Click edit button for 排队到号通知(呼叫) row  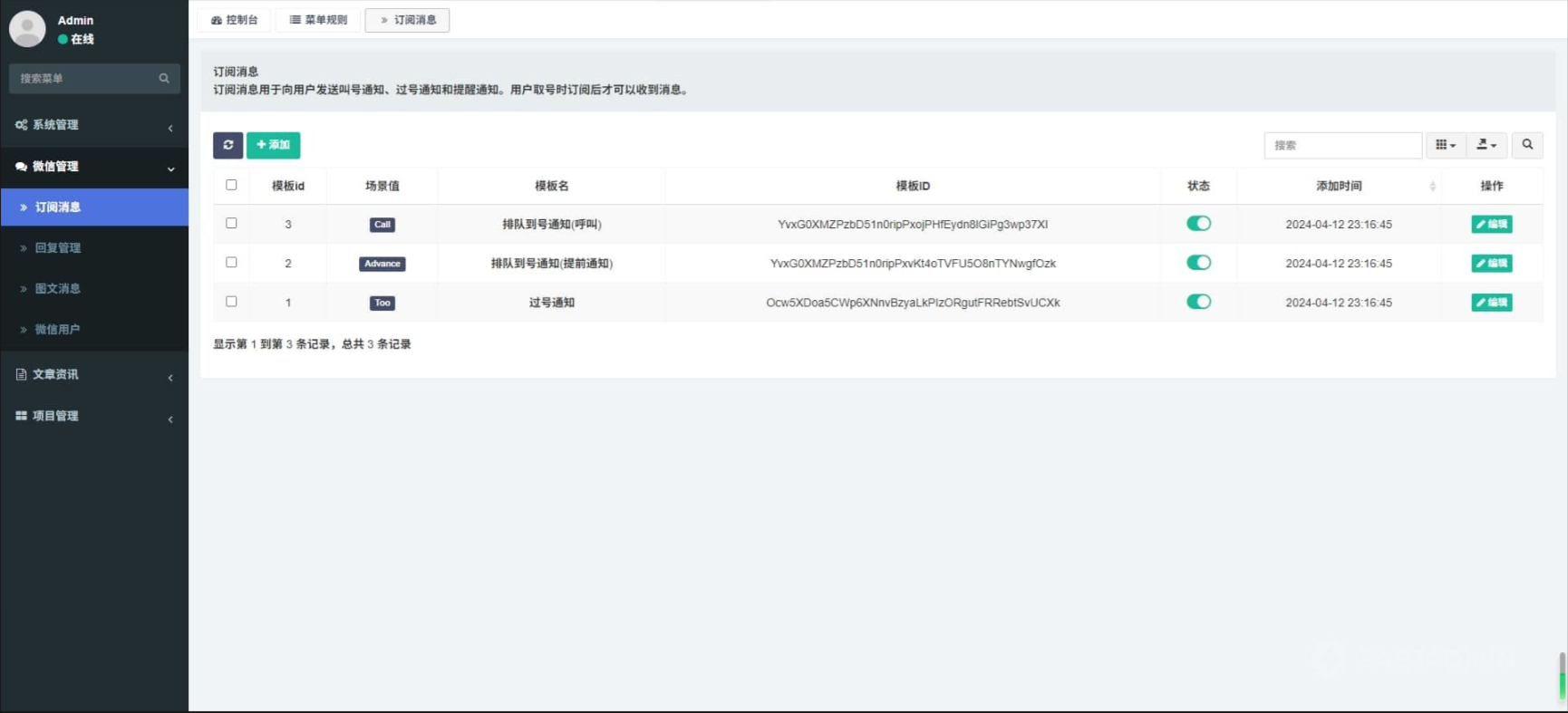[x=1491, y=225]
